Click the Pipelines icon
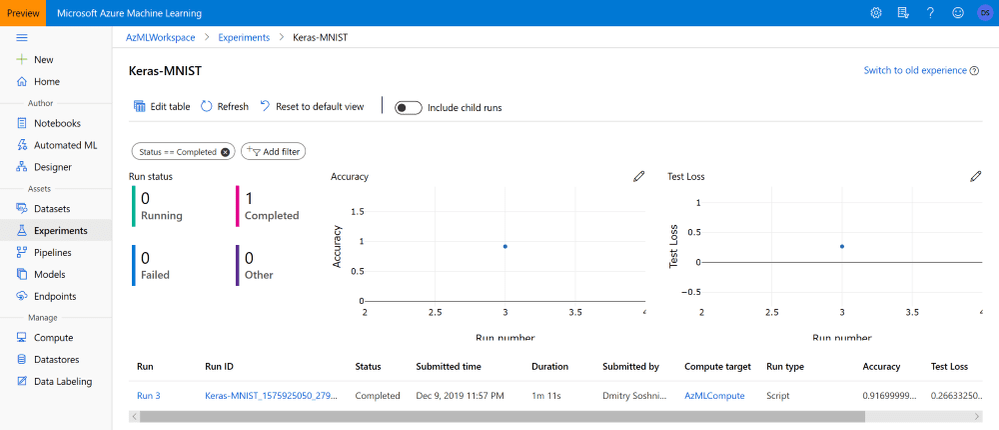The image size is (999, 430). [x=22, y=252]
